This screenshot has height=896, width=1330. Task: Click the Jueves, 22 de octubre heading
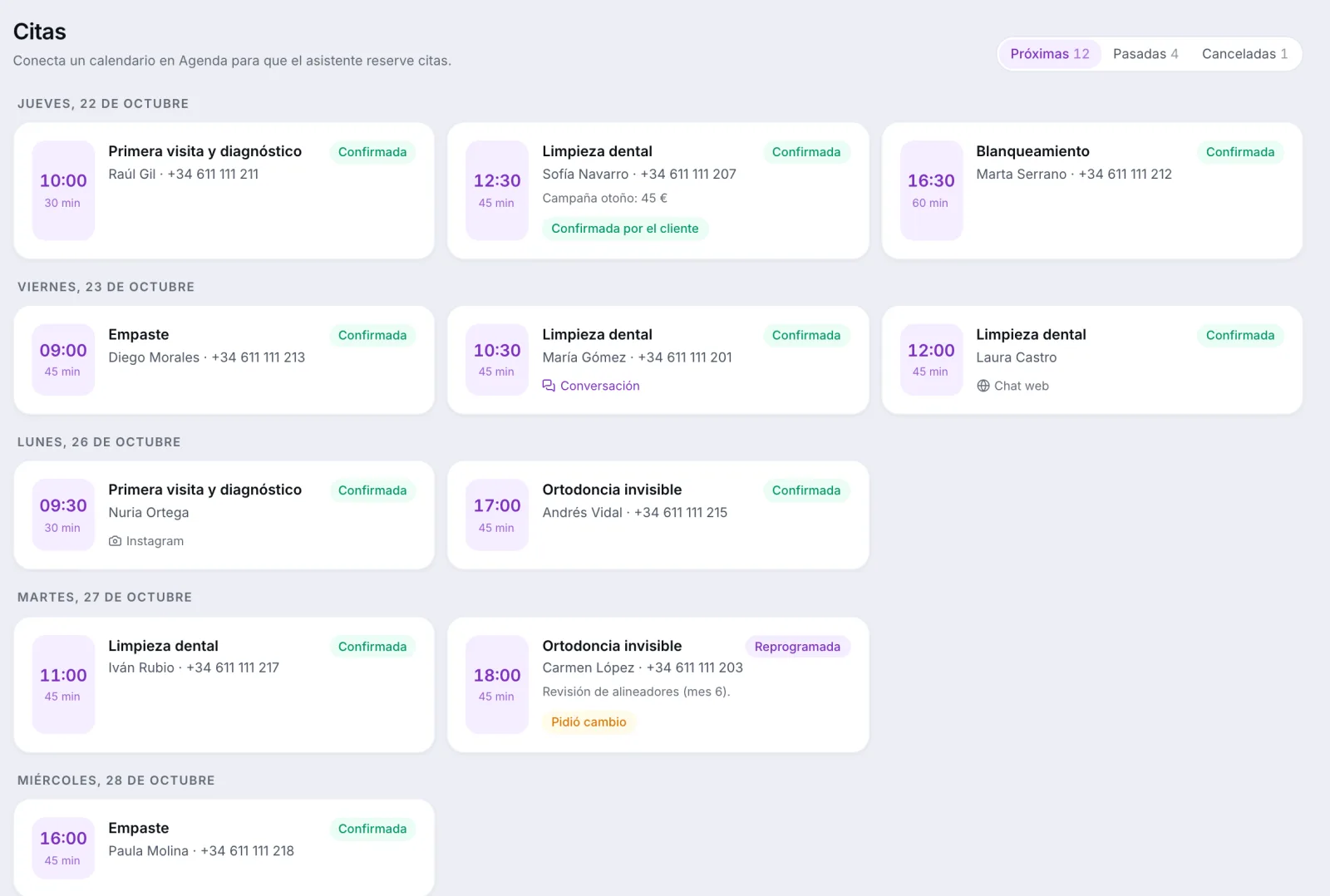pyautogui.click(x=103, y=104)
